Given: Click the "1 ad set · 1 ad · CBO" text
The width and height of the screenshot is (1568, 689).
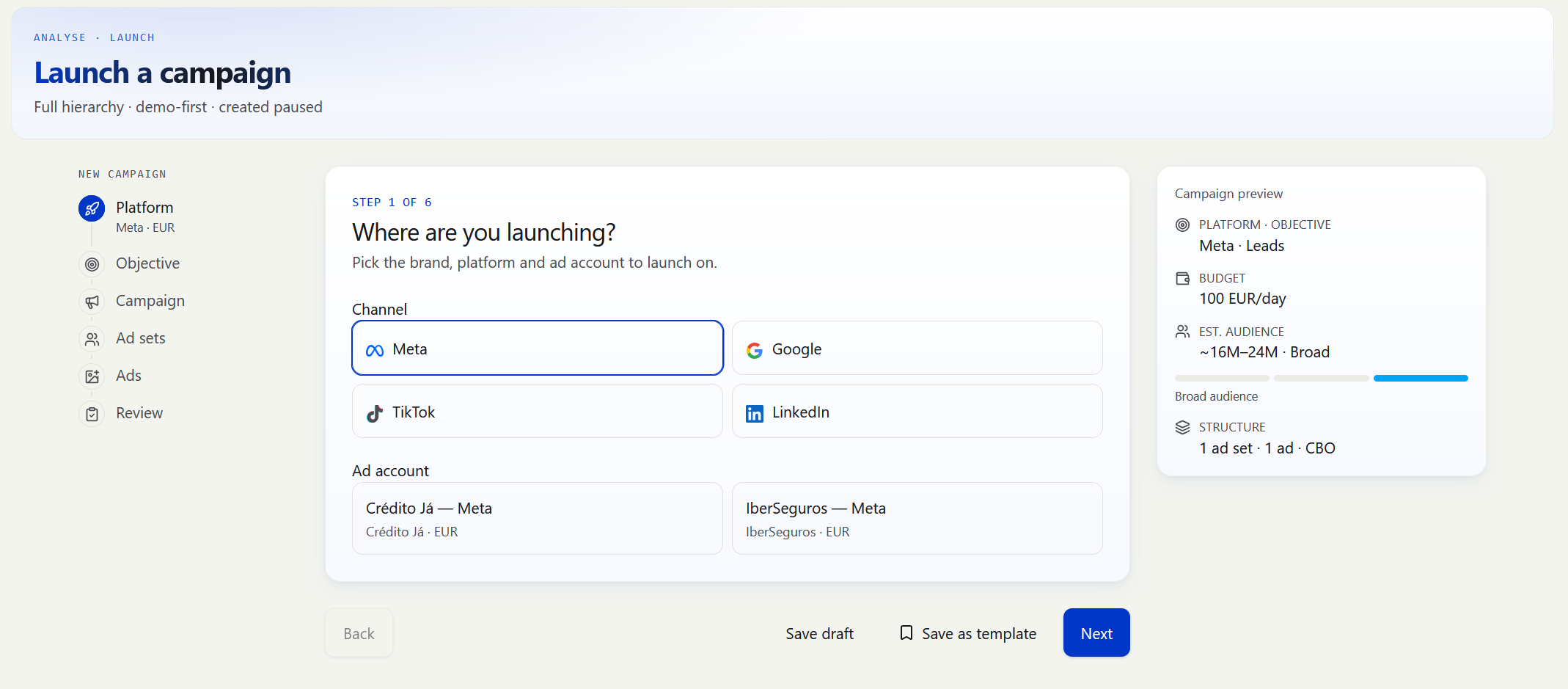Looking at the screenshot, I should point(1267,448).
